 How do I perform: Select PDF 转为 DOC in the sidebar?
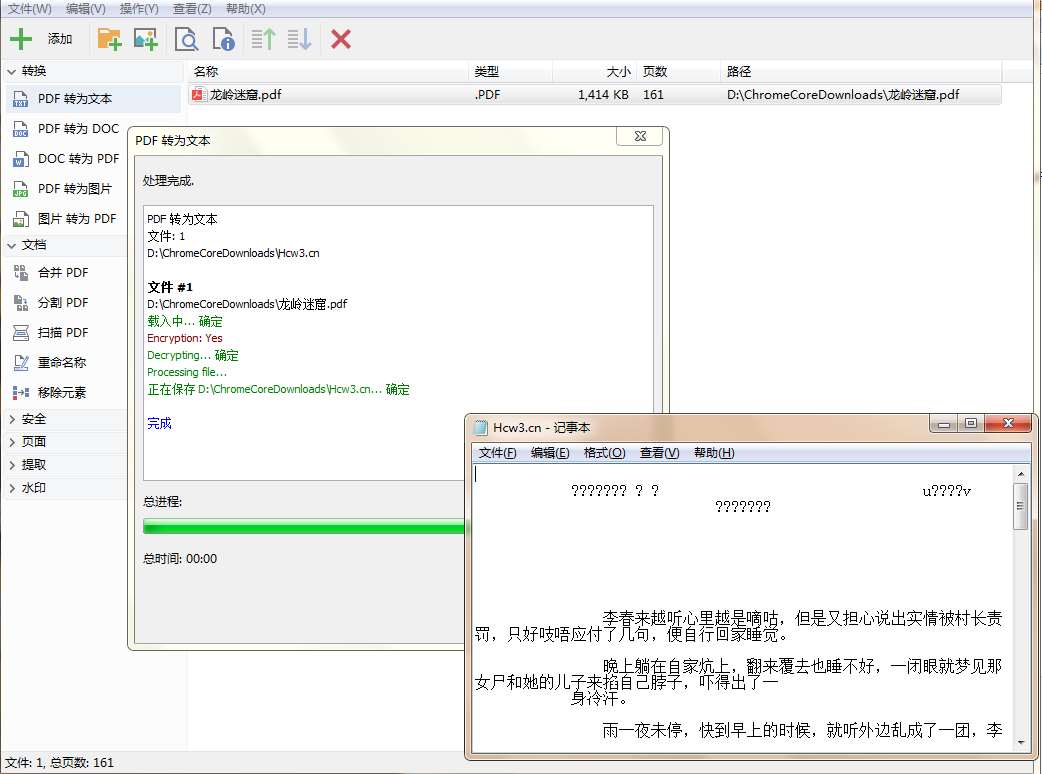click(x=78, y=129)
